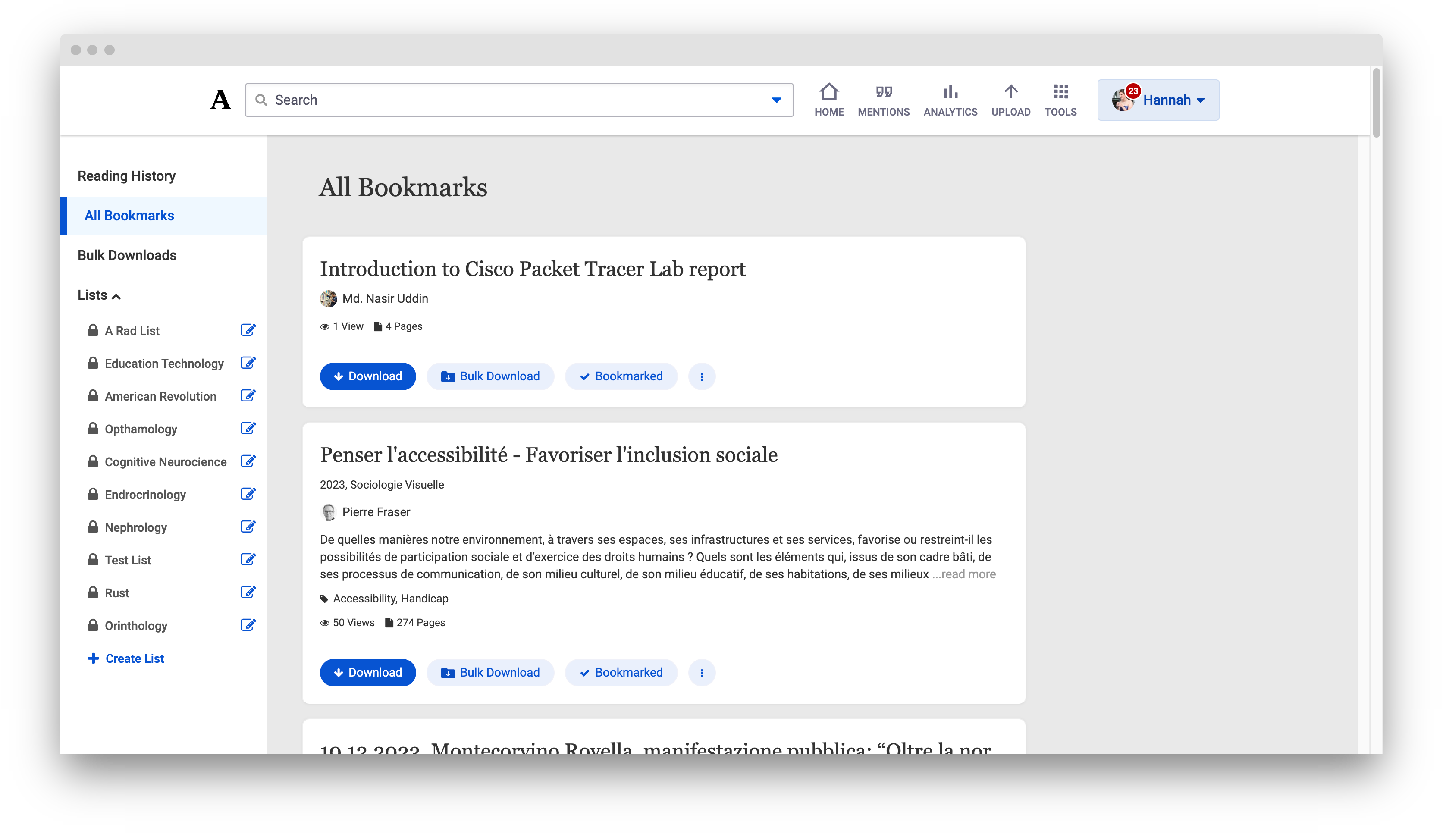Open the Education Technology list

164,364
